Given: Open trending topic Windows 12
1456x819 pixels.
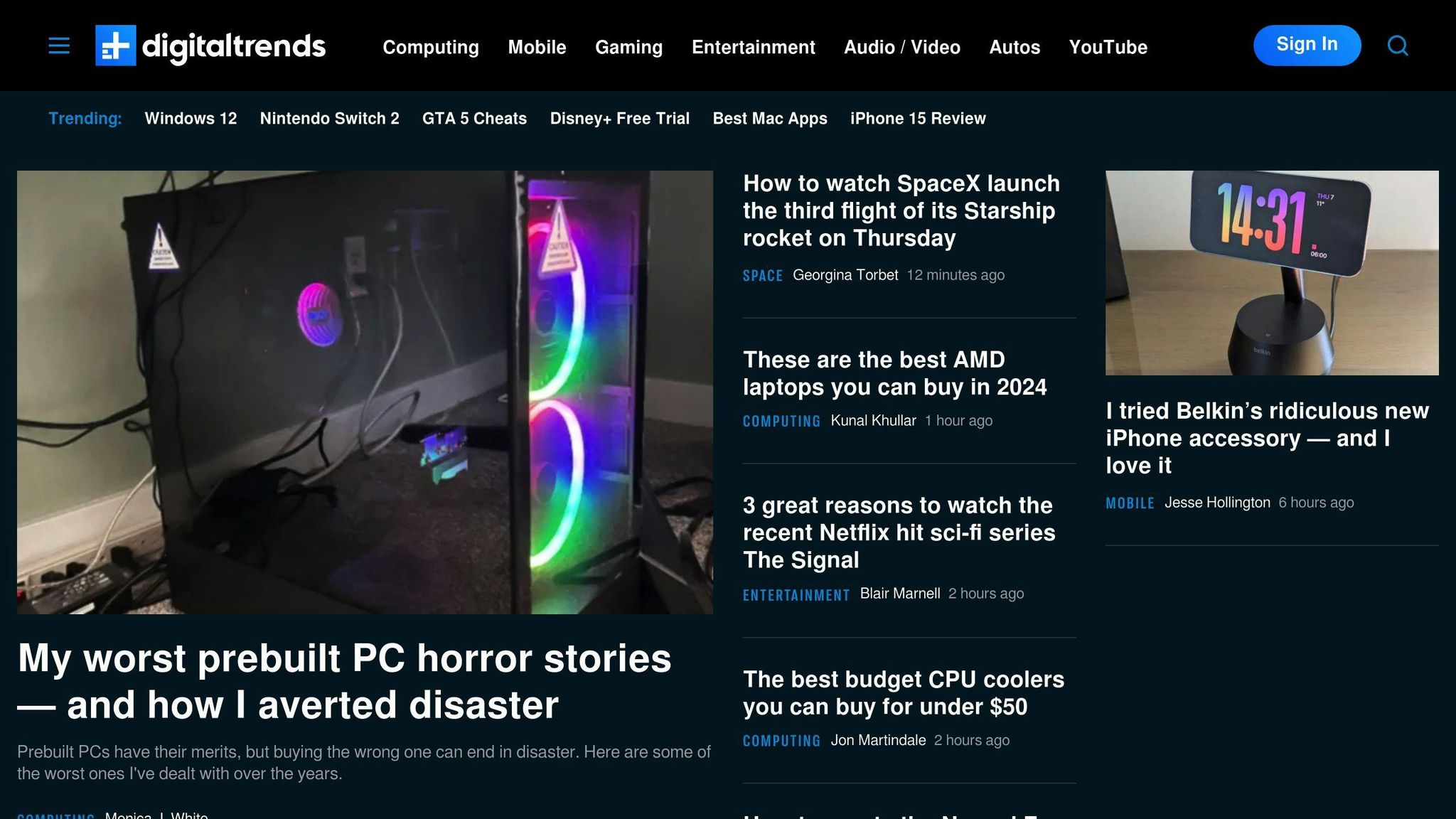Looking at the screenshot, I should (x=191, y=119).
